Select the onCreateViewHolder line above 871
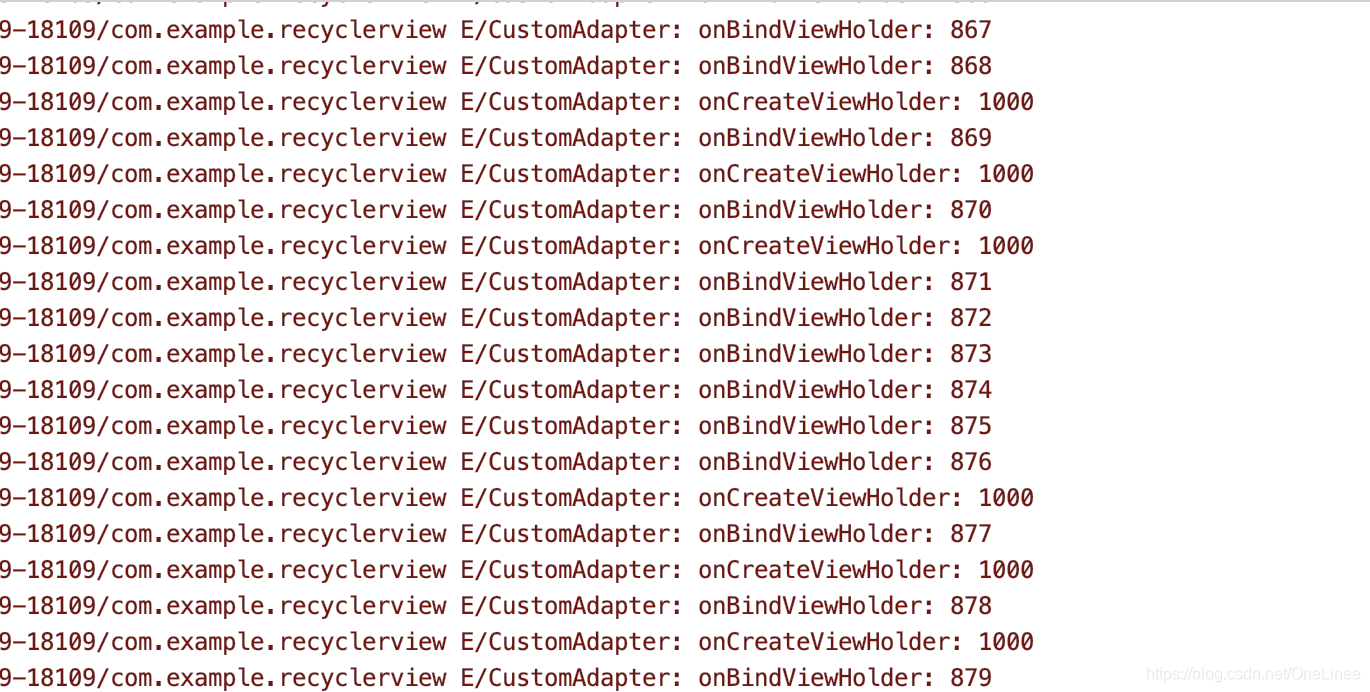The height and width of the screenshot is (692, 1370). coord(517,246)
